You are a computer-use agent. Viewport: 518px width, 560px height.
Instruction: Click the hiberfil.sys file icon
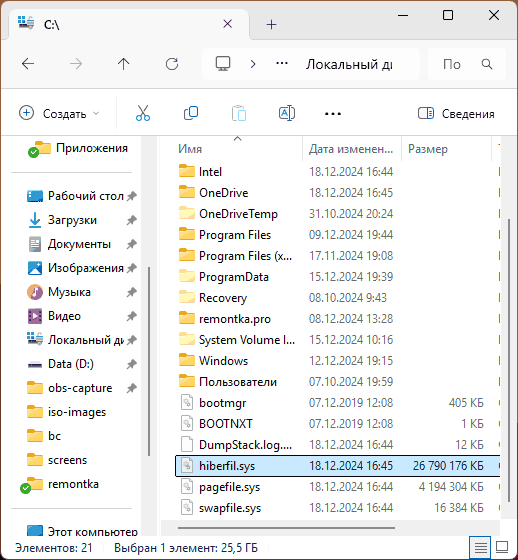187,466
